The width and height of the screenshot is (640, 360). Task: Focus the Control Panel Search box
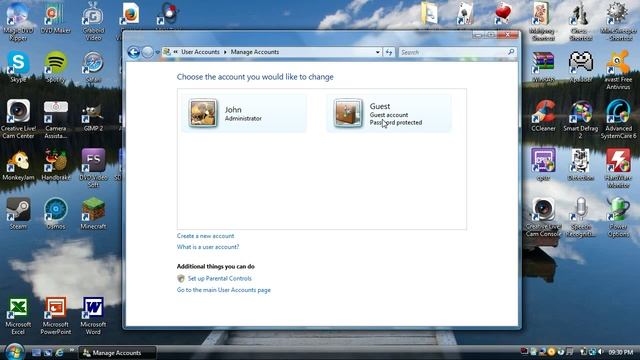pos(457,52)
